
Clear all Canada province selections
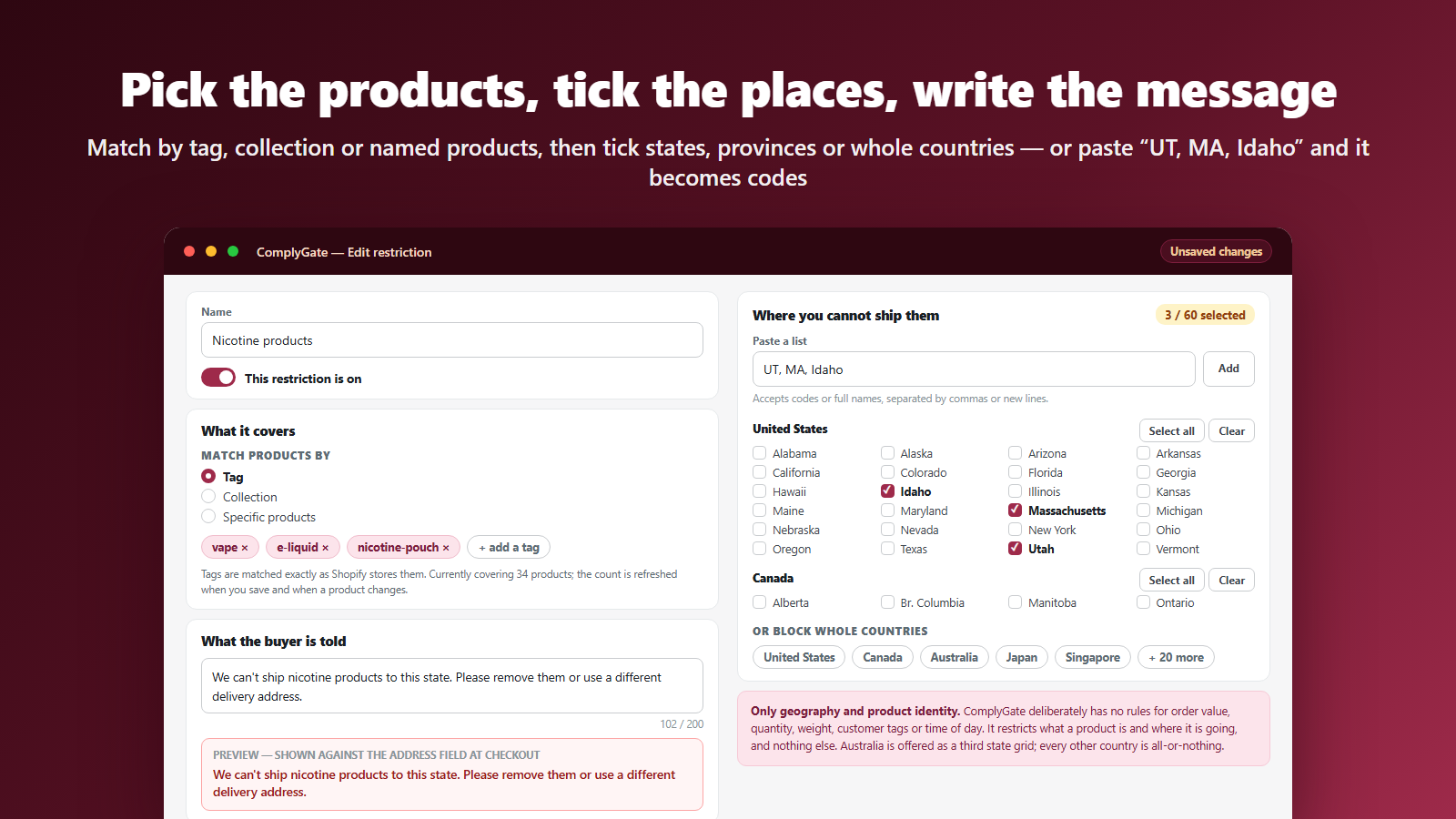click(x=1231, y=580)
